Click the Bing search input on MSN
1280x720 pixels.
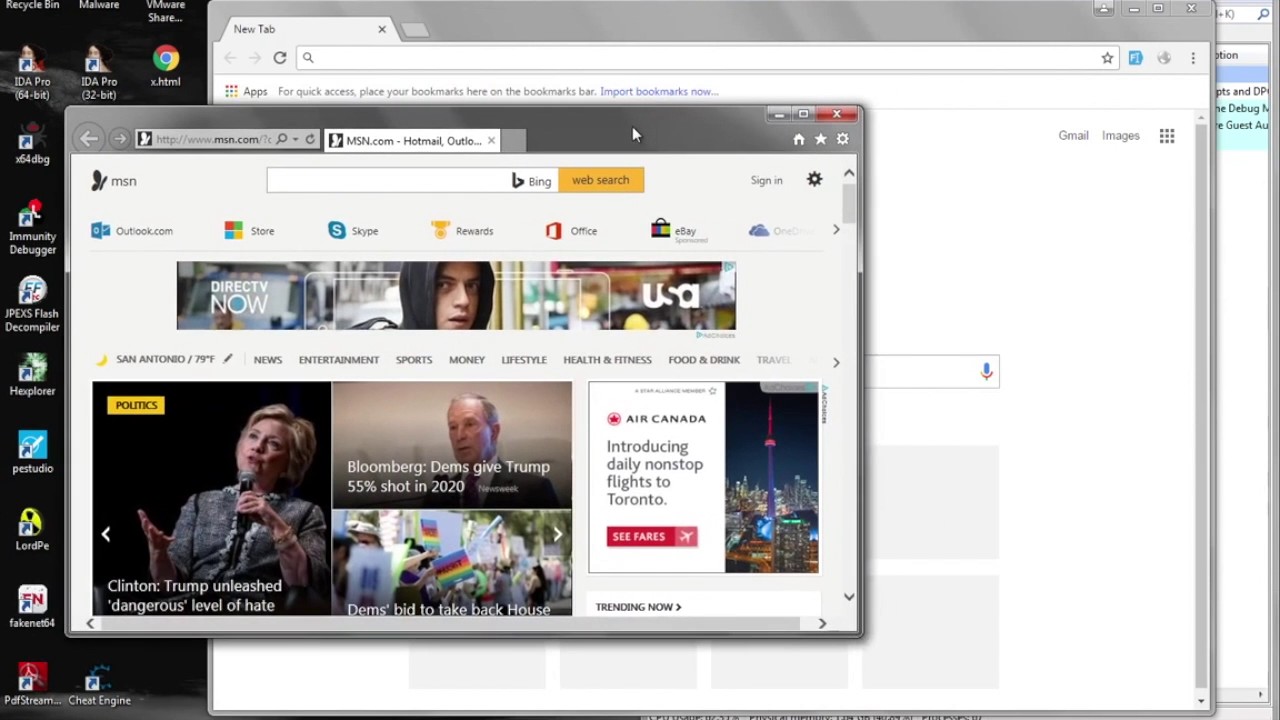point(388,180)
